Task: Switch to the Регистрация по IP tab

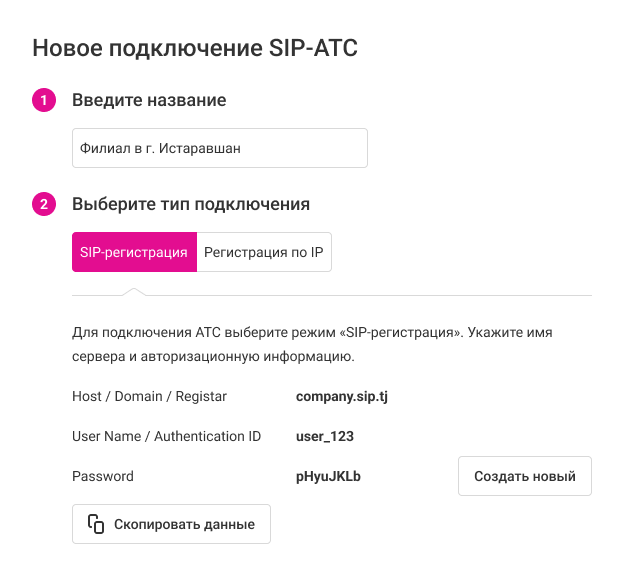Action: (x=264, y=253)
